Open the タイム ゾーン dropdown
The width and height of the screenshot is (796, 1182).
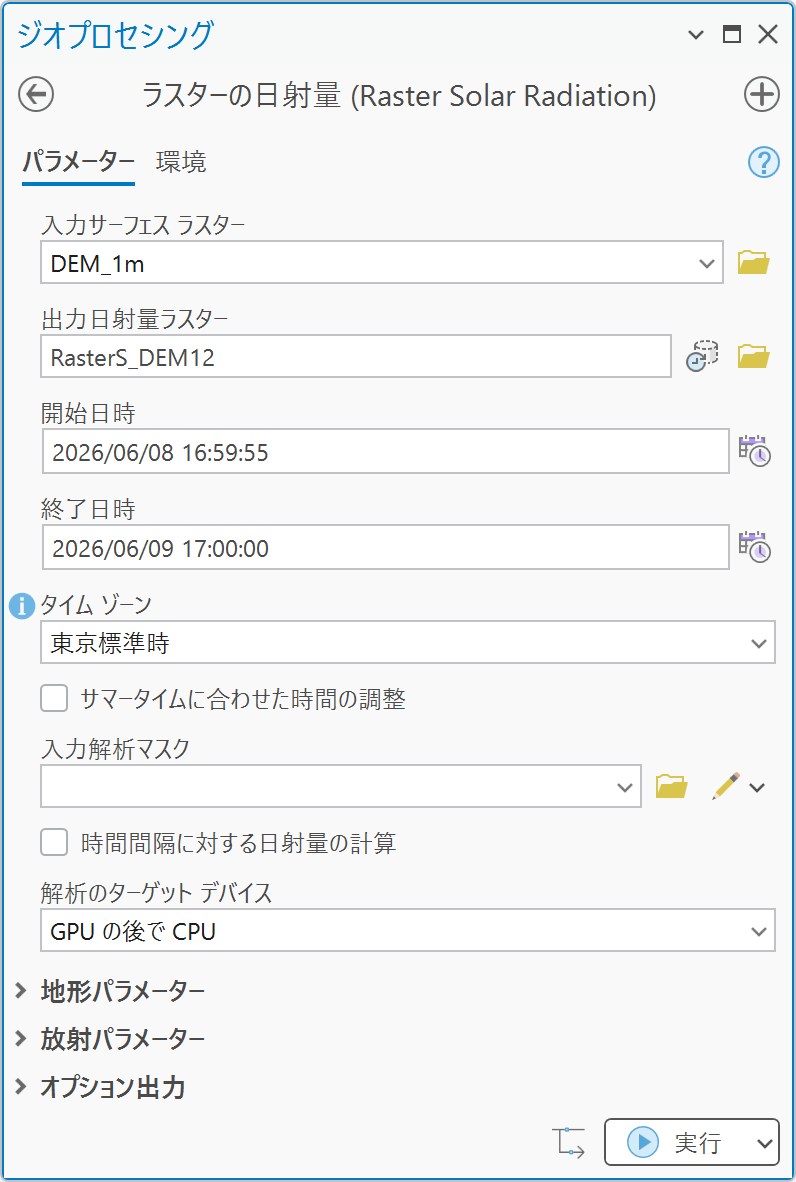(408, 643)
